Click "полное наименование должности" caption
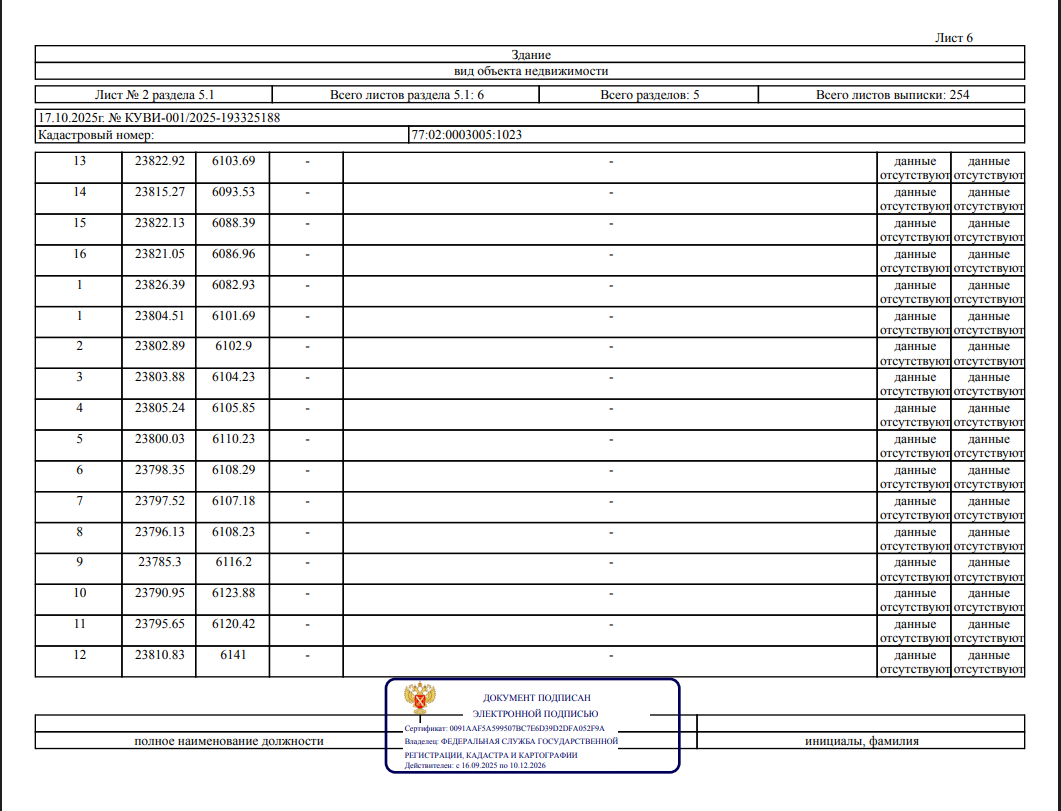1061x811 pixels. (229, 741)
